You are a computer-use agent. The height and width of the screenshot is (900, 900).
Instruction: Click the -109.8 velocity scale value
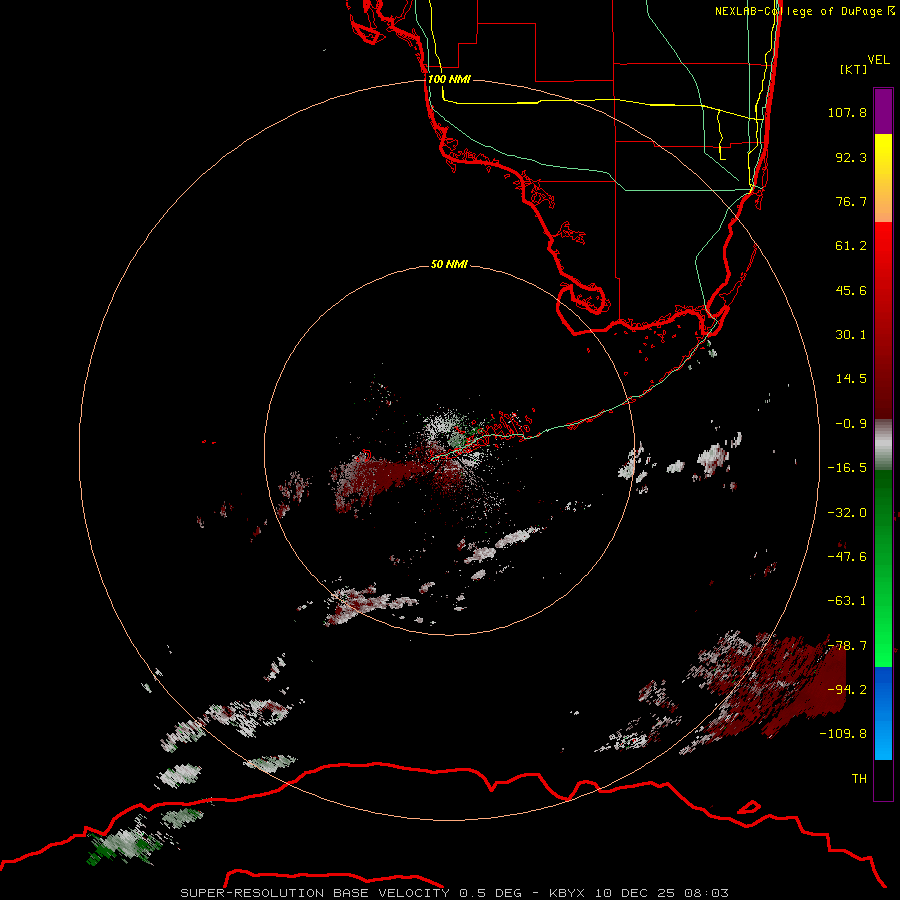[843, 734]
